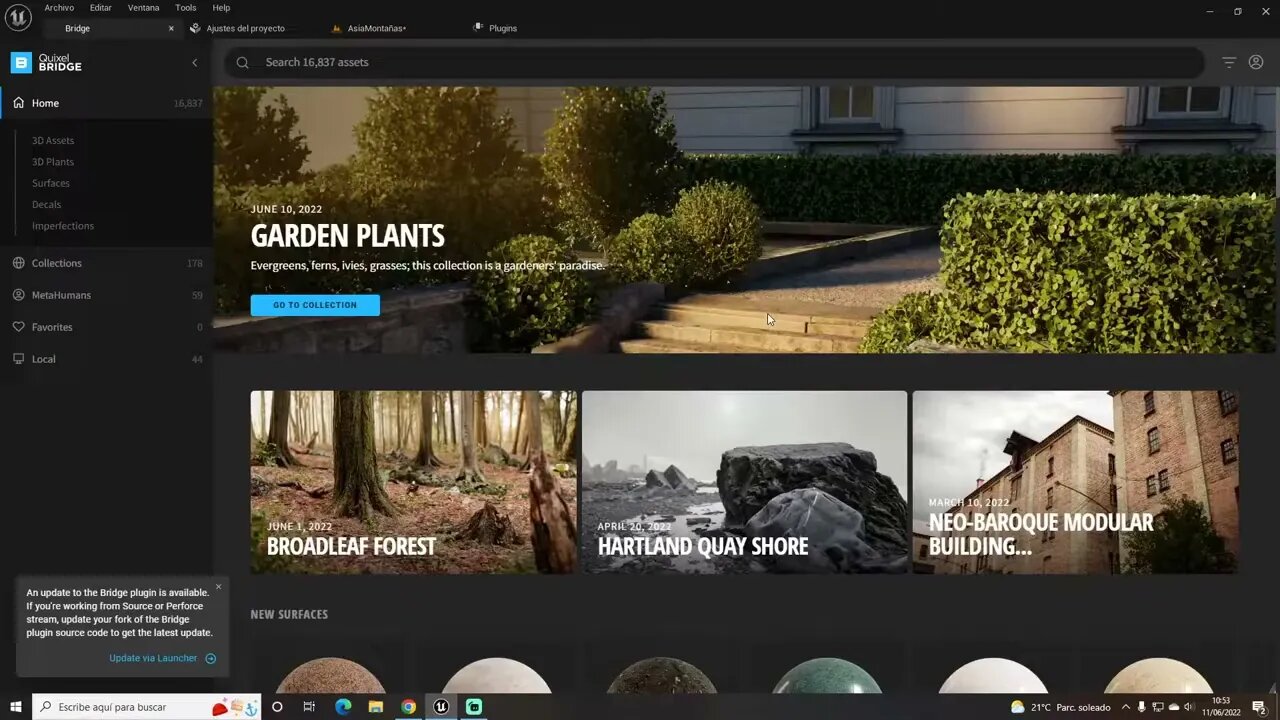Open Neo-Baroque Modular Building card
The width and height of the screenshot is (1280, 720).
(x=1076, y=482)
